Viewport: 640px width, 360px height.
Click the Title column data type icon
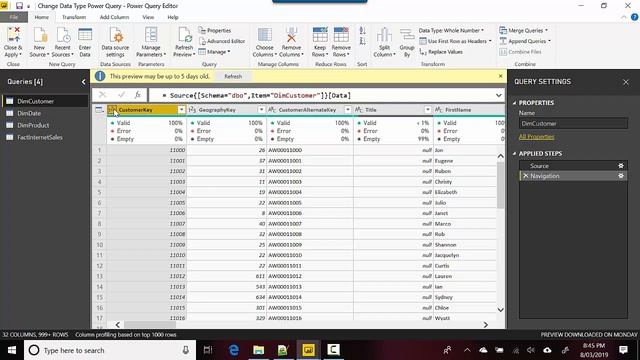click(359, 110)
